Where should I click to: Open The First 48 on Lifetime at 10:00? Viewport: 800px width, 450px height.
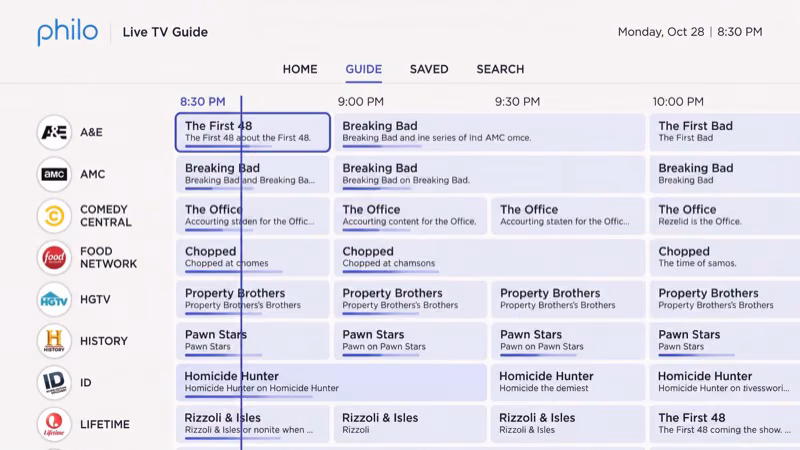(724, 424)
